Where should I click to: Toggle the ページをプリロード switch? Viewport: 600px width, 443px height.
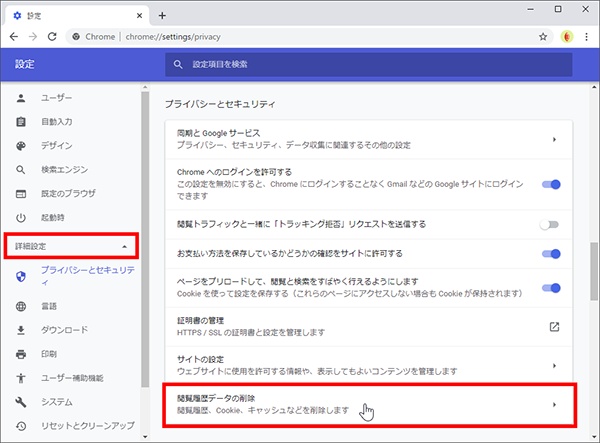tap(551, 288)
